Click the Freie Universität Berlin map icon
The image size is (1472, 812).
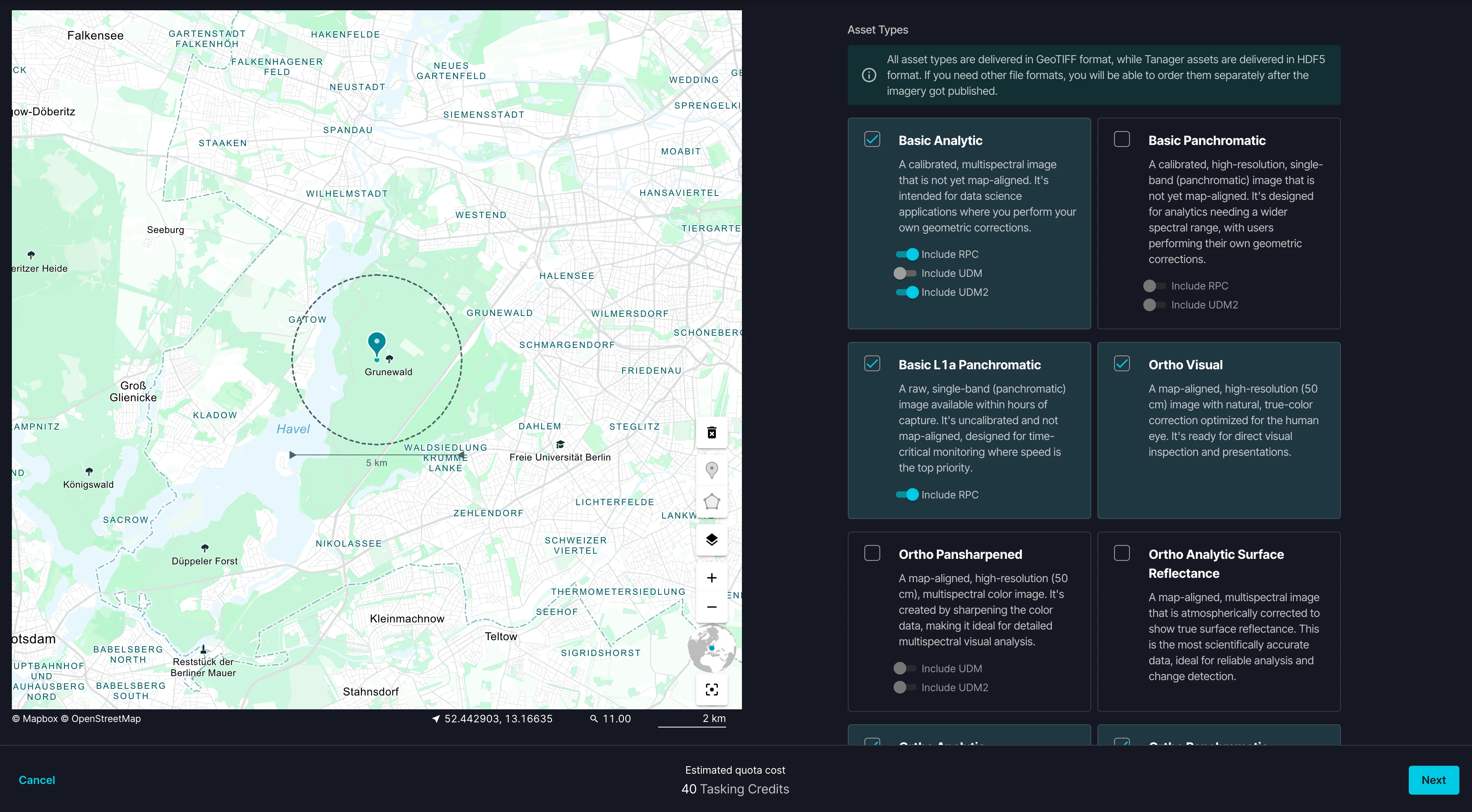coord(560,445)
